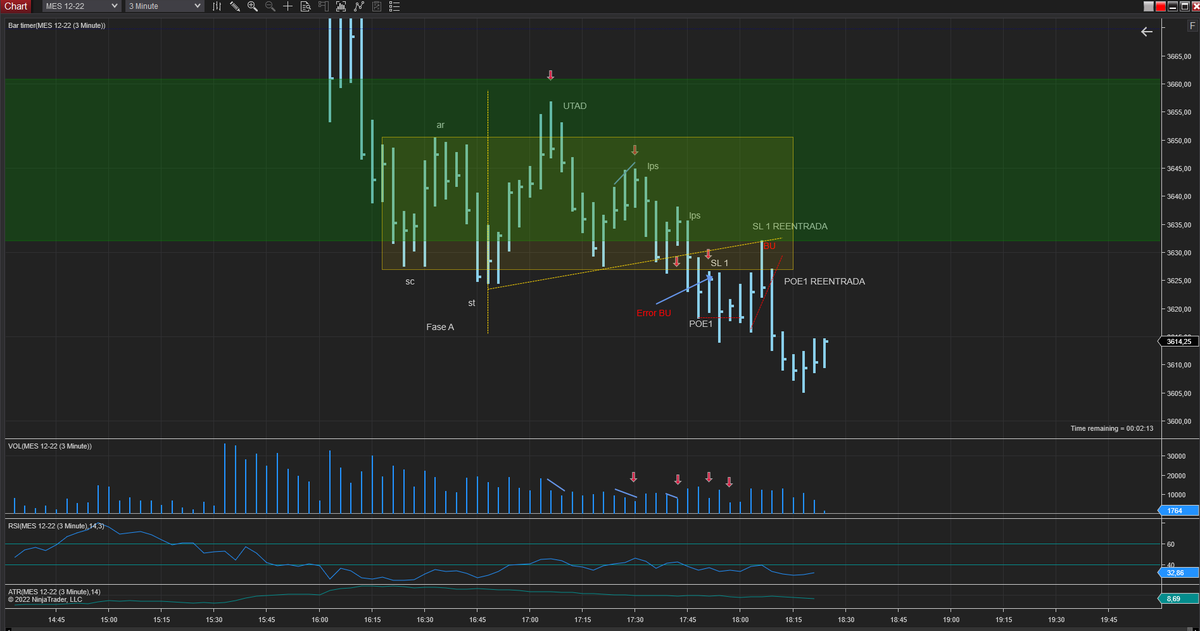Image resolution: width=1200 pixels, height=631 pixels.
Task: Click the bar type chart style icon
Action: (x=217, y=6)
